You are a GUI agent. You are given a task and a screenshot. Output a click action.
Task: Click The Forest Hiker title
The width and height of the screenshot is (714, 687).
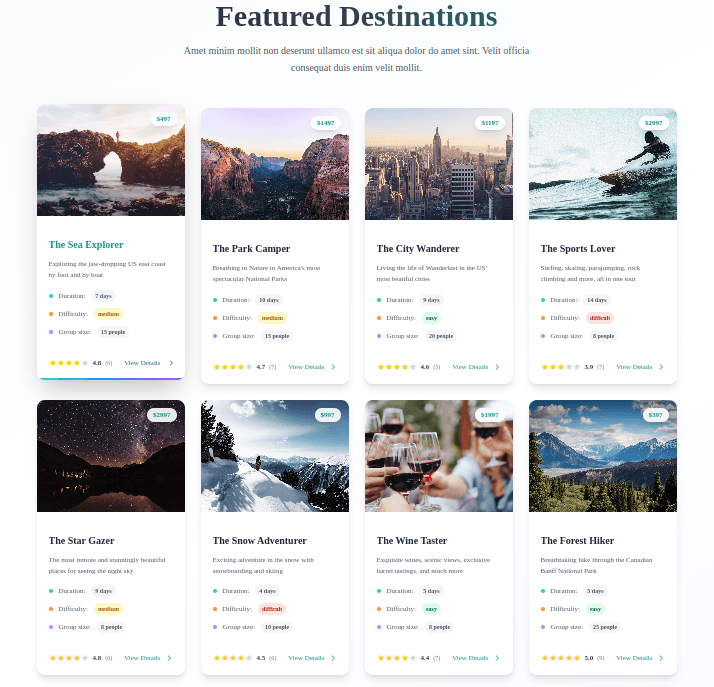[577, 540]
